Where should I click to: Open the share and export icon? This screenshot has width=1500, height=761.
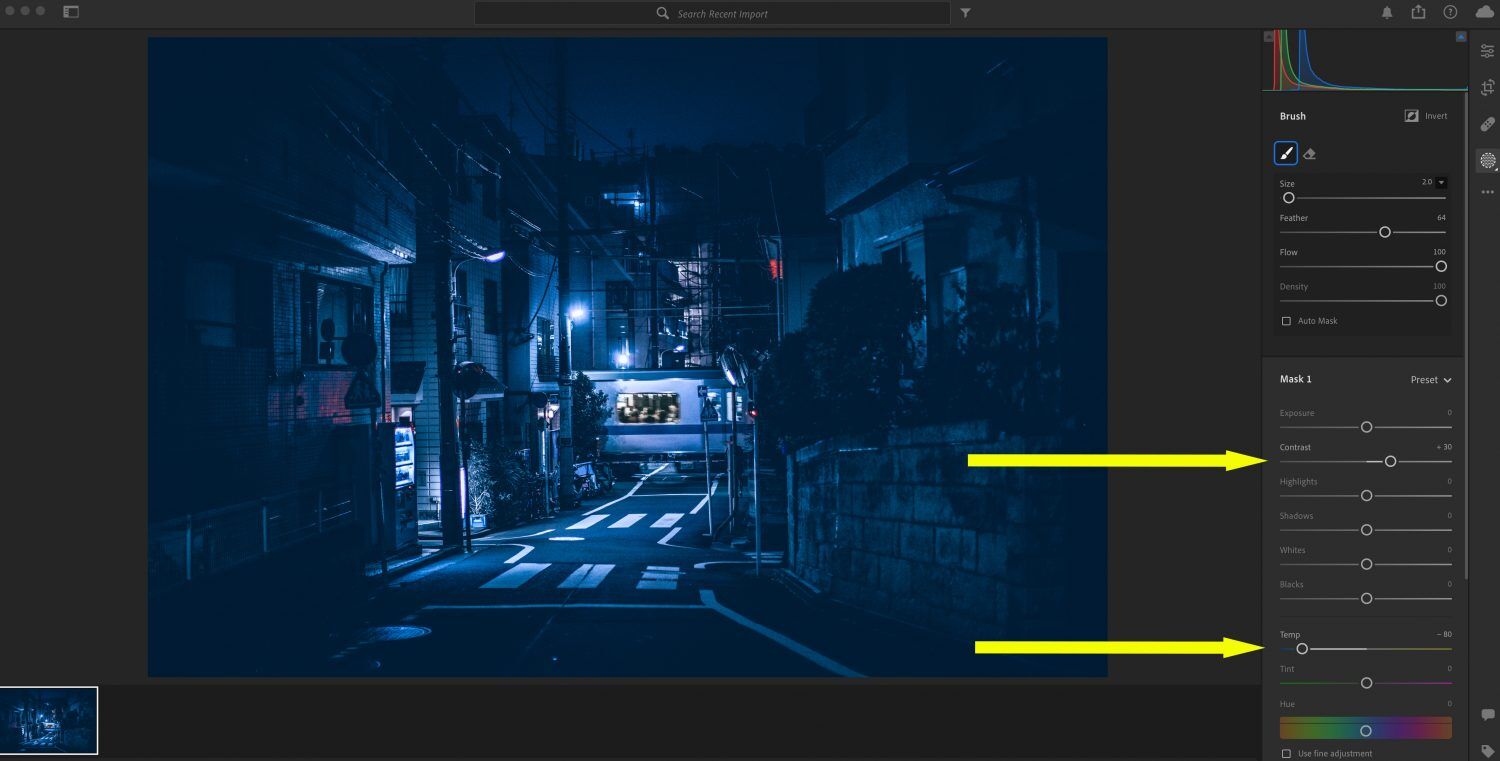click(1418, 12)
